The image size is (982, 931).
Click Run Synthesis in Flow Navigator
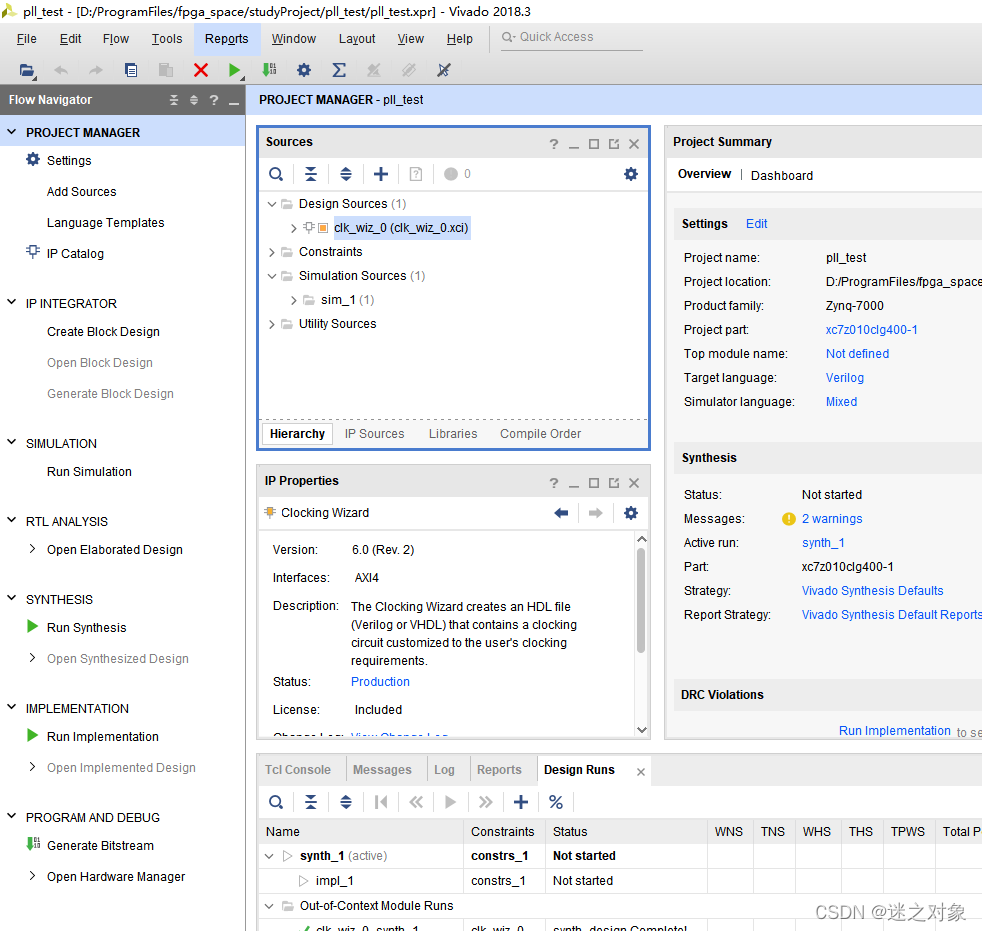tap(86, 627)
